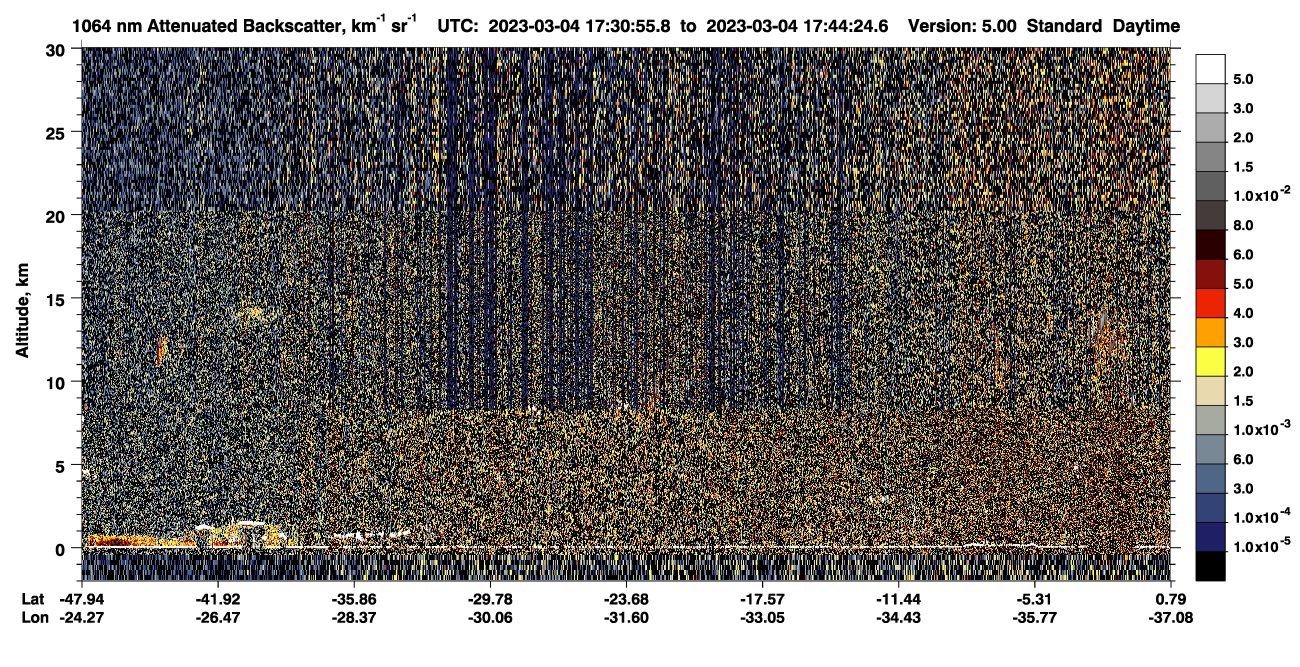The image size is (1300, 667).
Task: Click the black swatch at colorbar bottom
Action: coord(1210,566)
